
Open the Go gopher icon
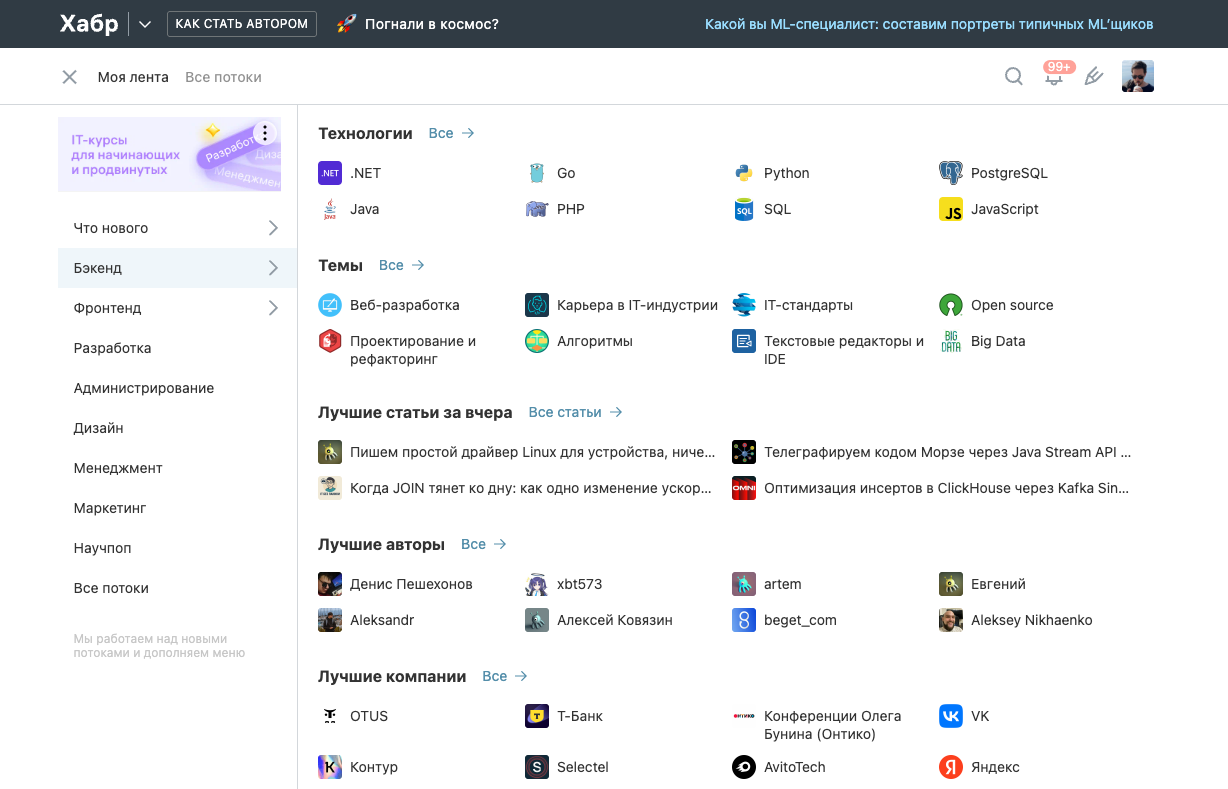(537, 173)
